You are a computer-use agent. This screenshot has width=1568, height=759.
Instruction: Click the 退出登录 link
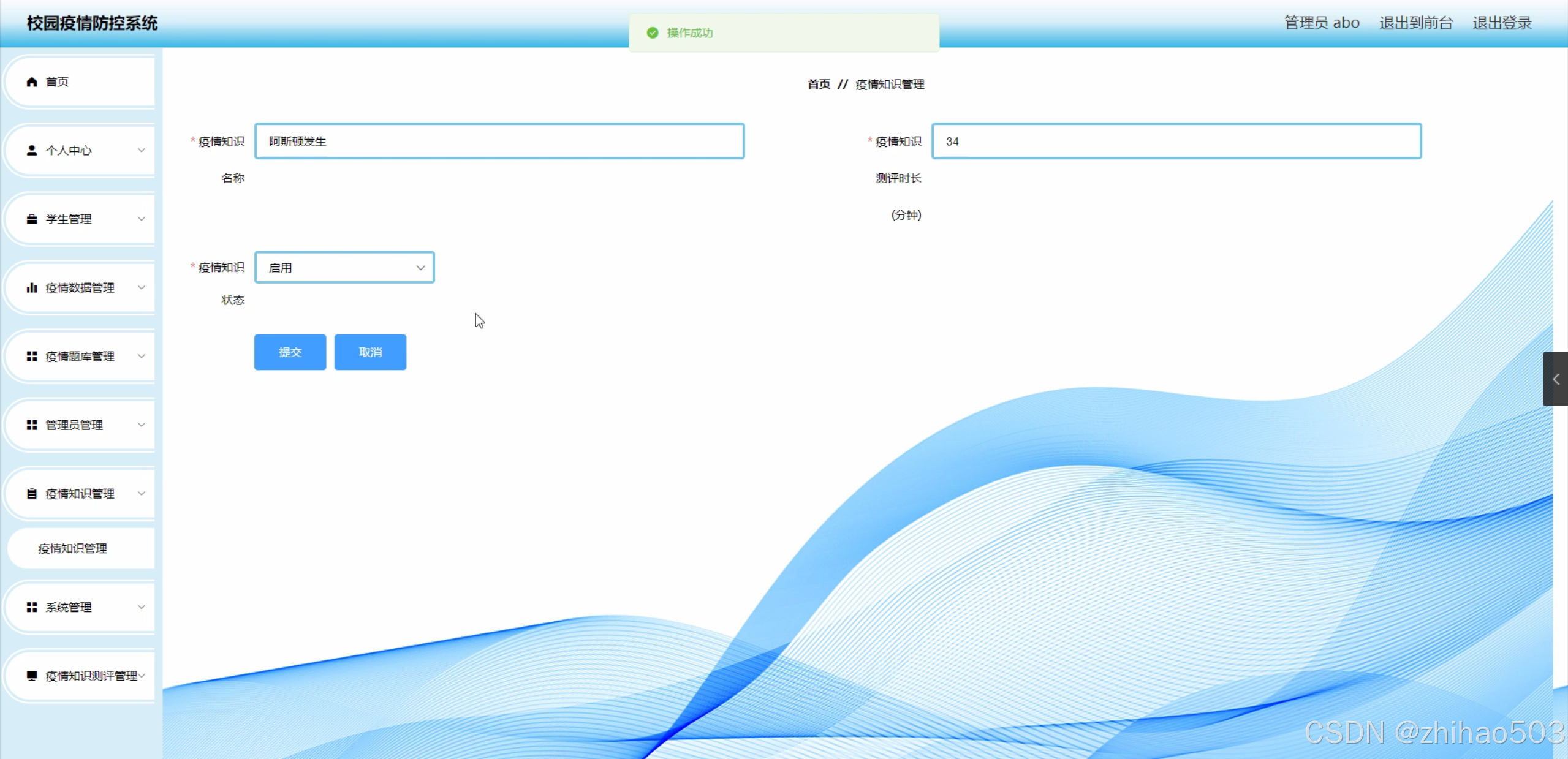pyautogui.click(x=1502, y=23)
